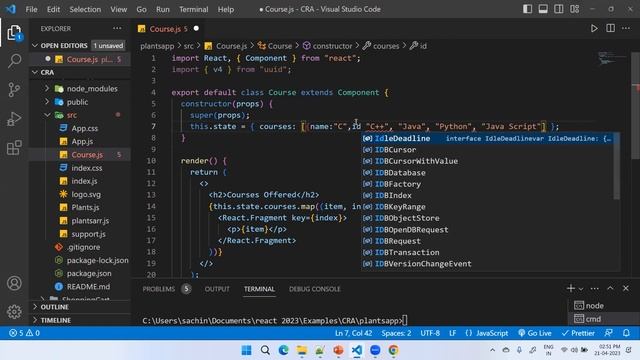Open the Terminal menu

(193, 9)
